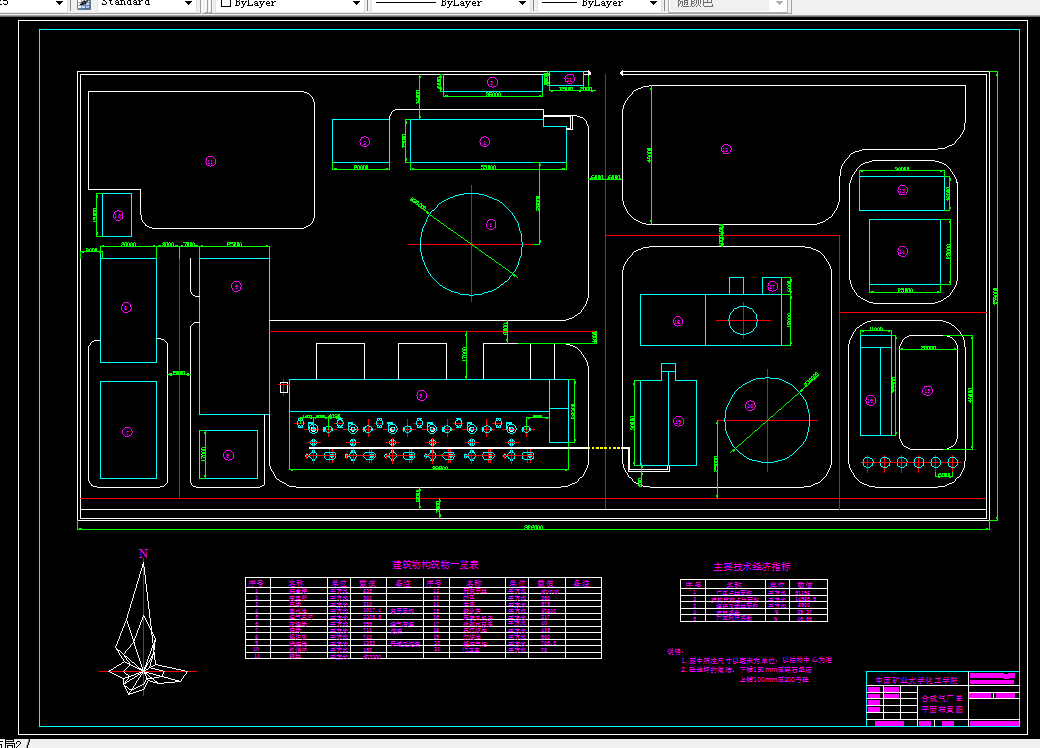Select the wind rose compass diagram
The image size is (1040, 748).
point(147,627)
